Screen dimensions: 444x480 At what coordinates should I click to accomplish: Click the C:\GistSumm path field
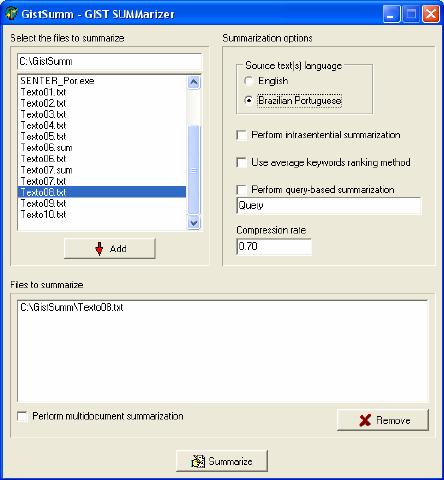tap(110, 61)
